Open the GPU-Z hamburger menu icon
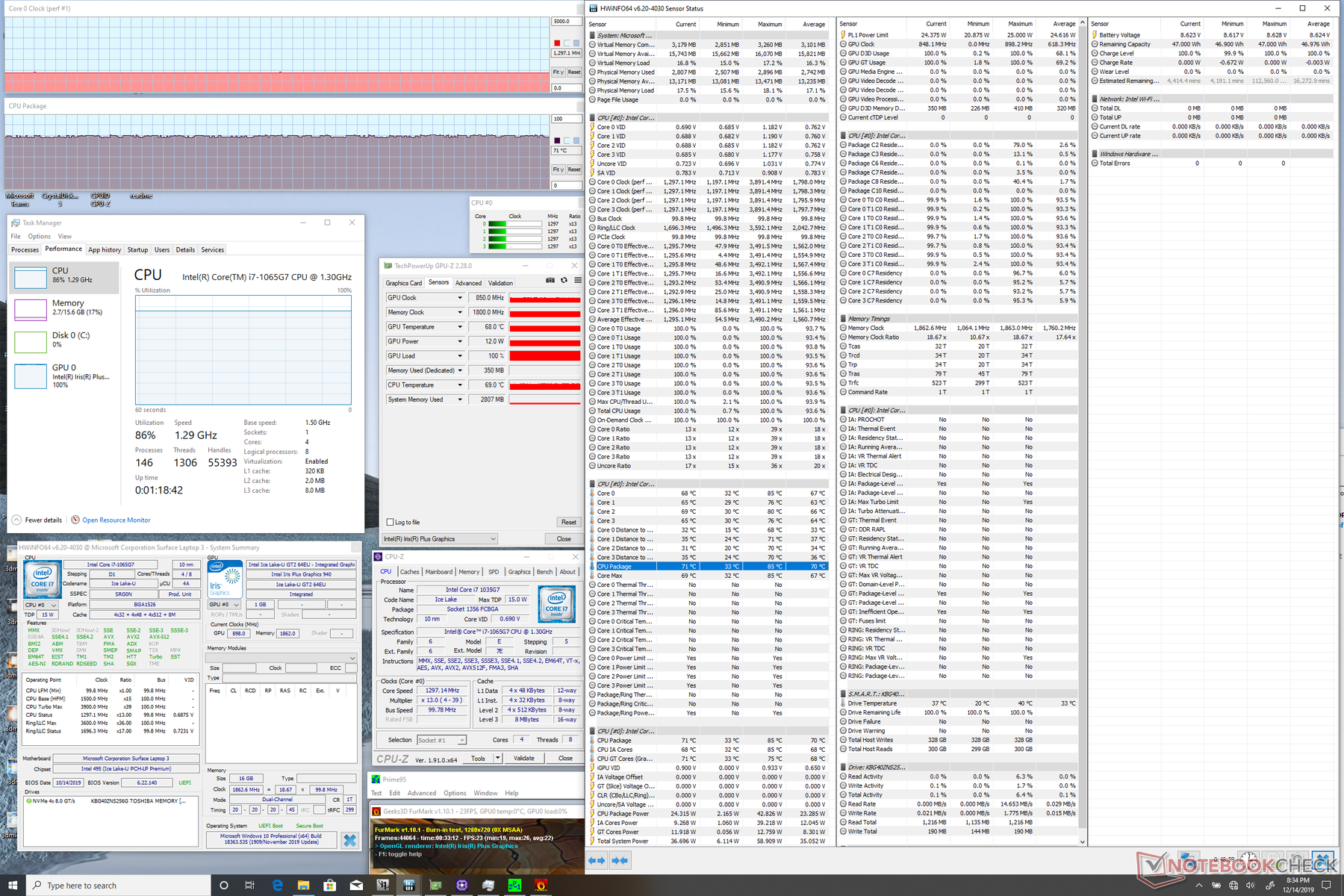Image resolution: width=1344 pixels, height=896 pixels. (x=577, y=281)
